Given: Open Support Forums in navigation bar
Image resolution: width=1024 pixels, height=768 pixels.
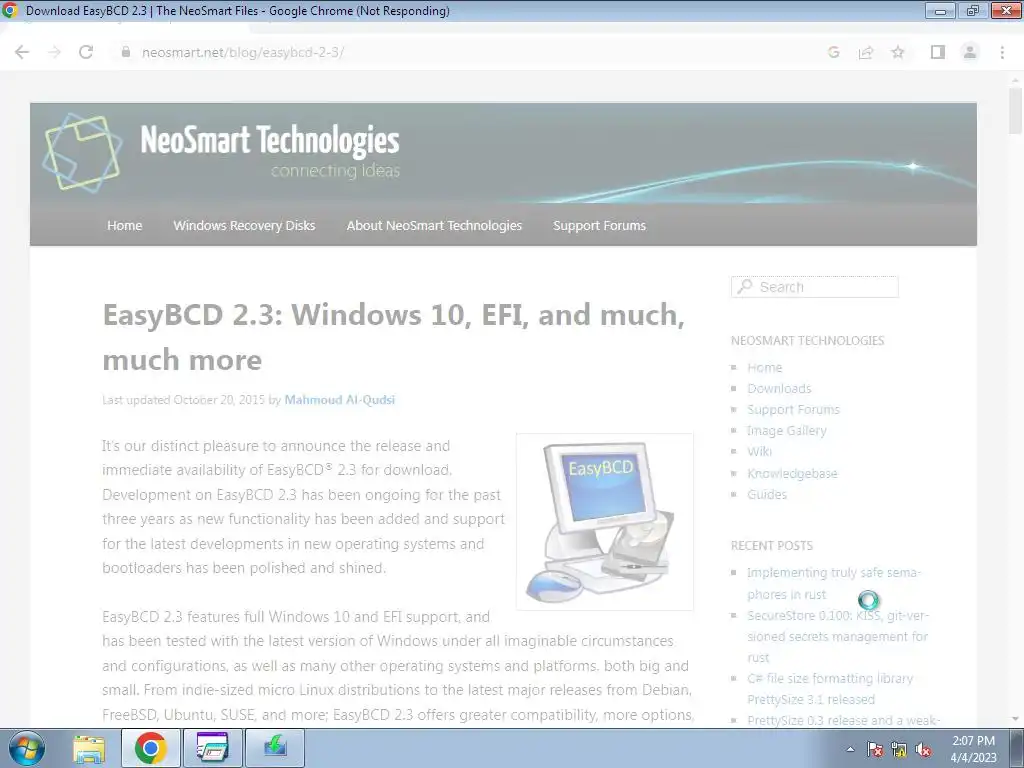Looking at the screenshot, I should point(600,225).
